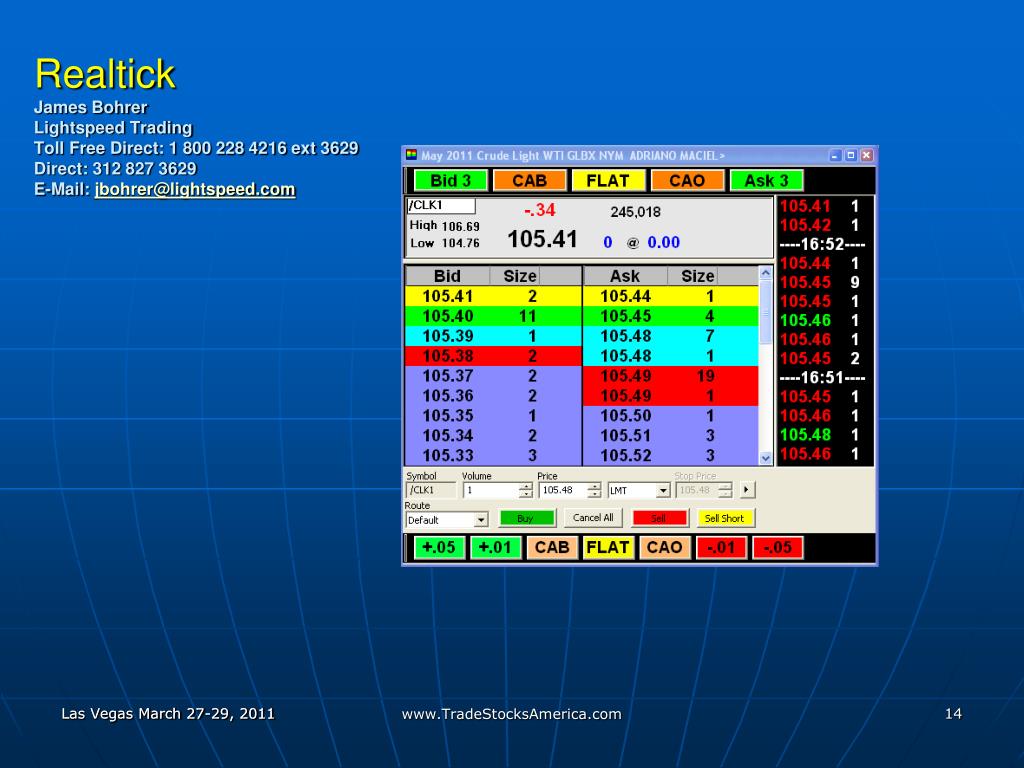This screenshot has height=768, width=1024.
Task: Open the LMT order type dropdown
Action: [x=662, y=489]
